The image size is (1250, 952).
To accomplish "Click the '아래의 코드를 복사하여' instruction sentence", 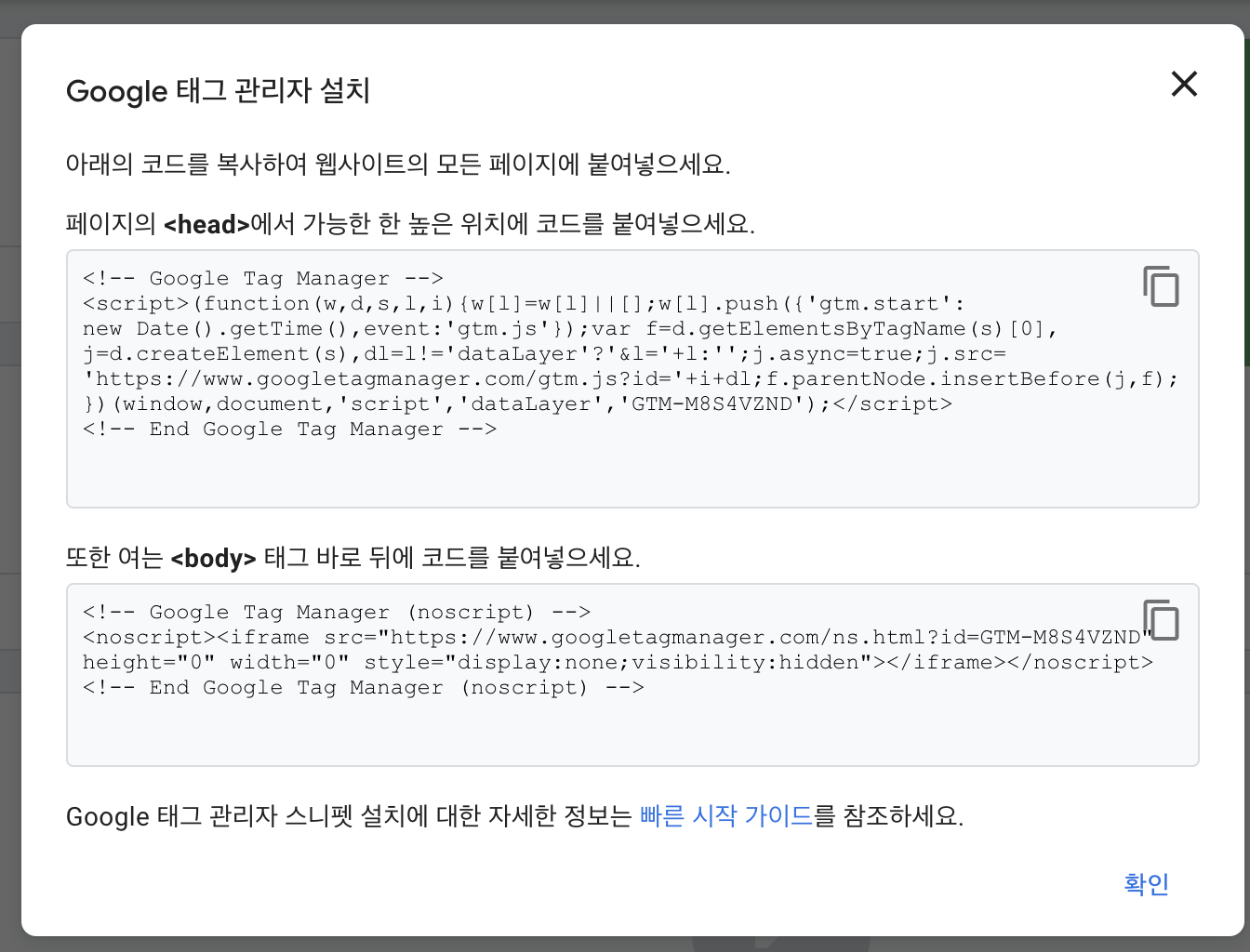I will click(398, 165).
